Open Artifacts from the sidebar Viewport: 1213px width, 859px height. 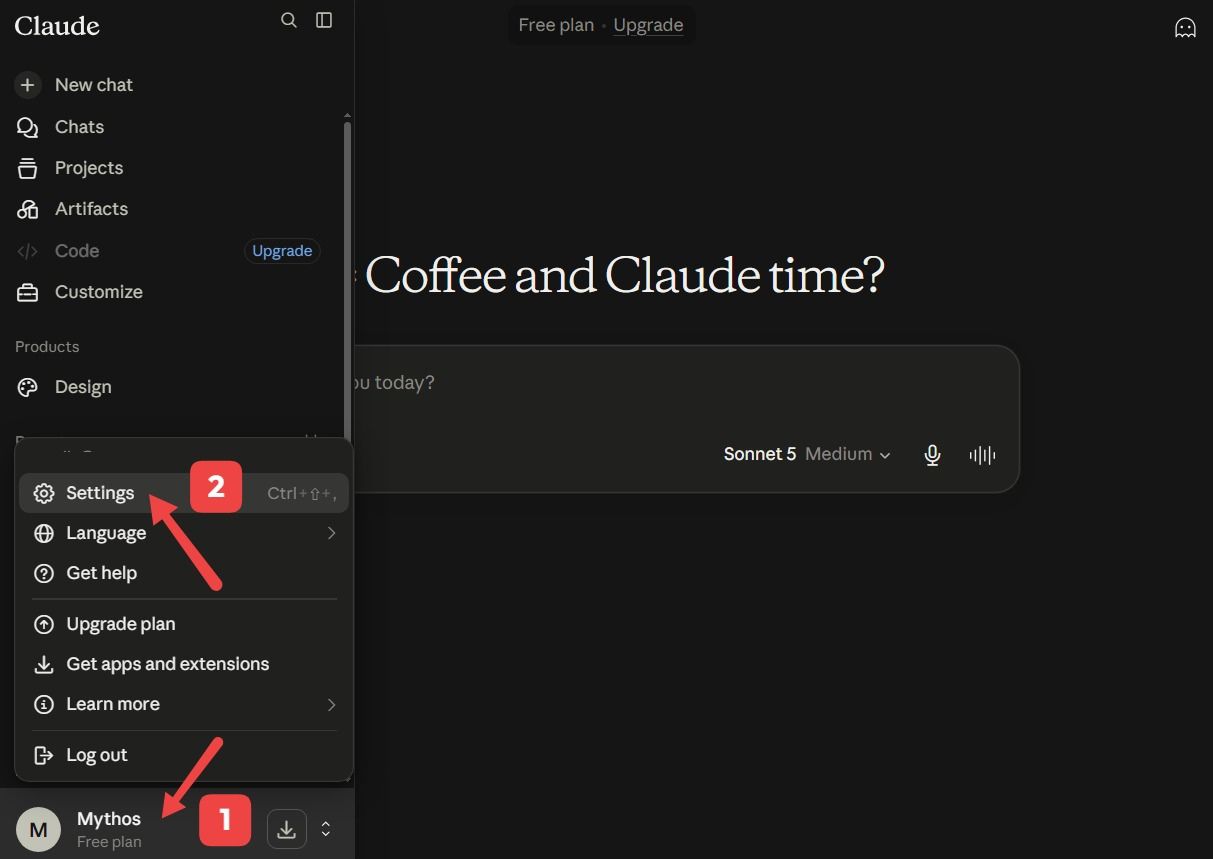(91, 209)
